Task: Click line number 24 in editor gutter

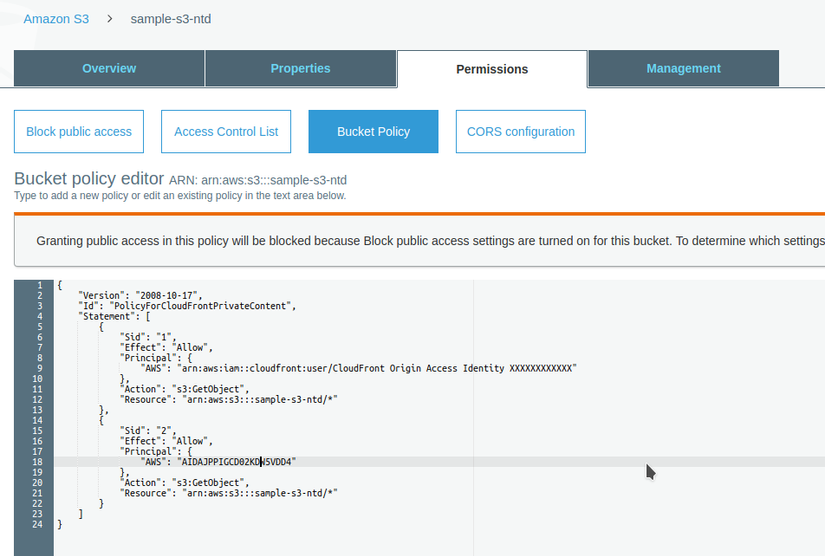Action: point(37,524)
